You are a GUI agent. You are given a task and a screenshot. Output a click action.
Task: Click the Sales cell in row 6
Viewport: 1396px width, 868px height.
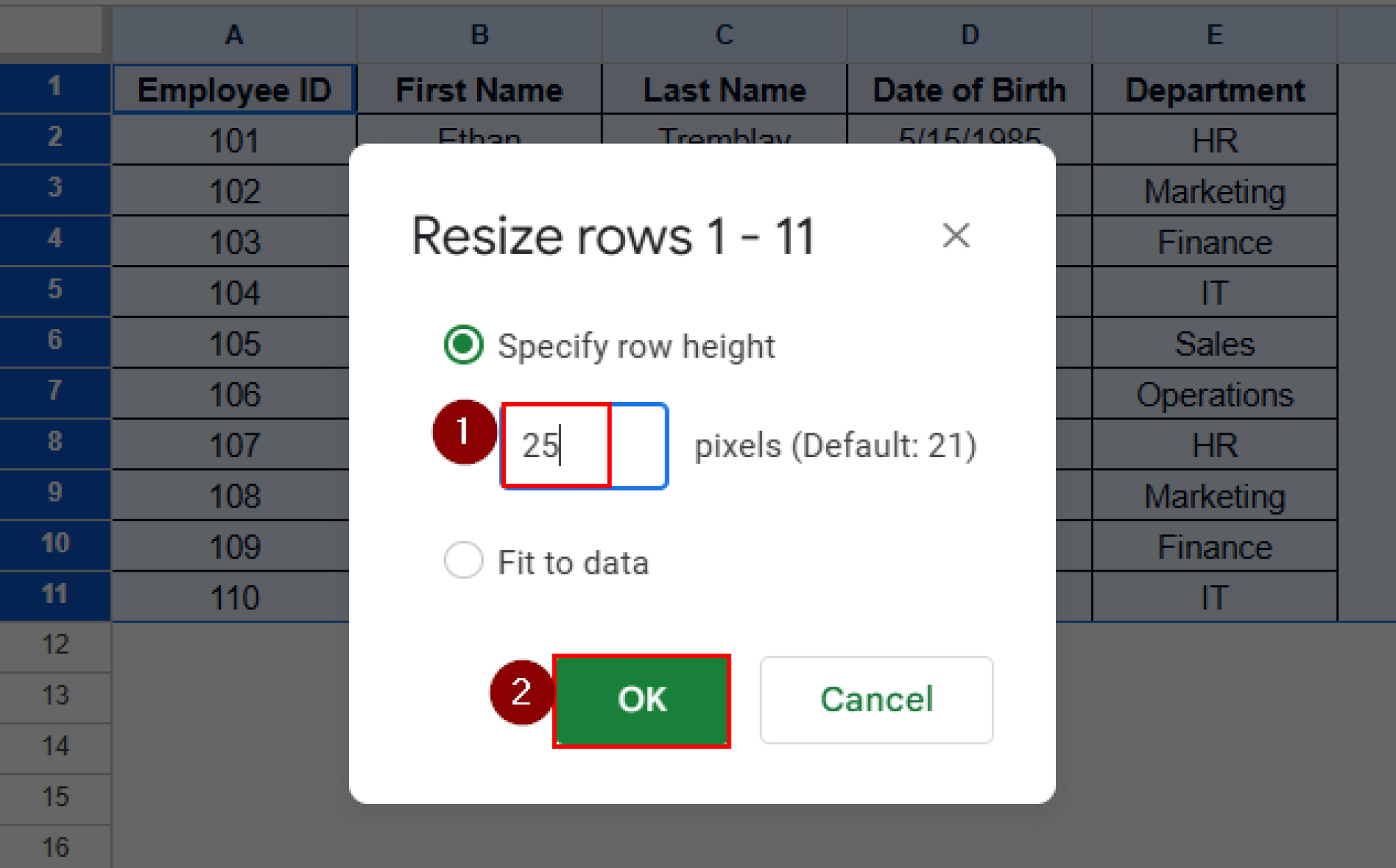pyautogui.click(x=1215, y=343)
